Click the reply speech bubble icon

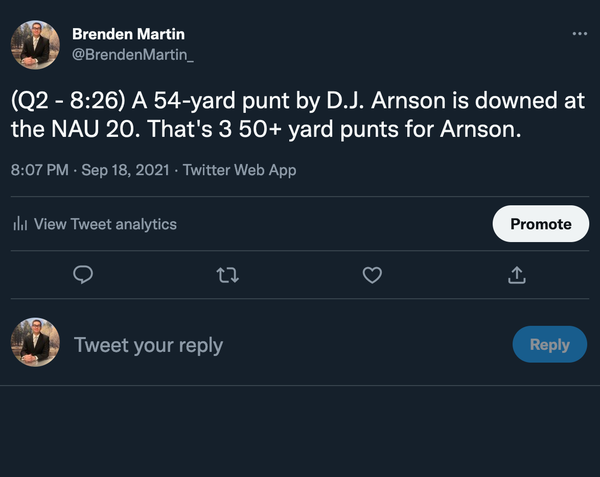(84, 274)
